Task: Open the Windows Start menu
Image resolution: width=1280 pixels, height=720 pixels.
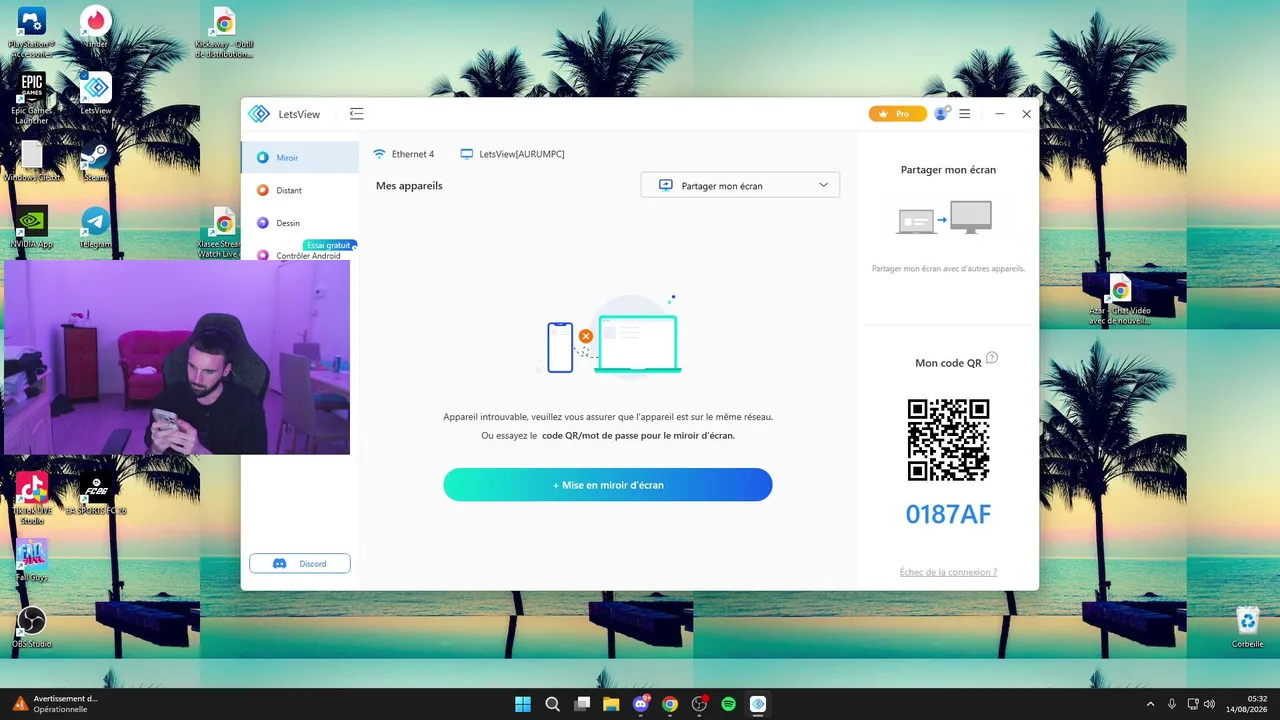Action: coord(523,704)
